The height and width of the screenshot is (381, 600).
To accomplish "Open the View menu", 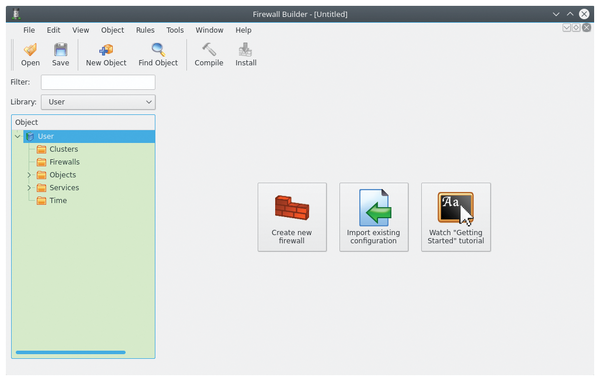I will (81, 30).
